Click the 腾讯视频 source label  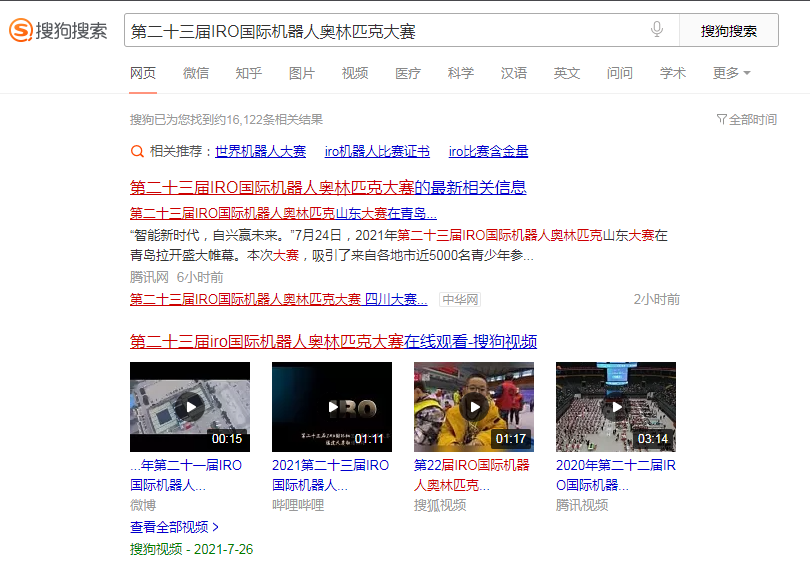click(x=582, y=505)
